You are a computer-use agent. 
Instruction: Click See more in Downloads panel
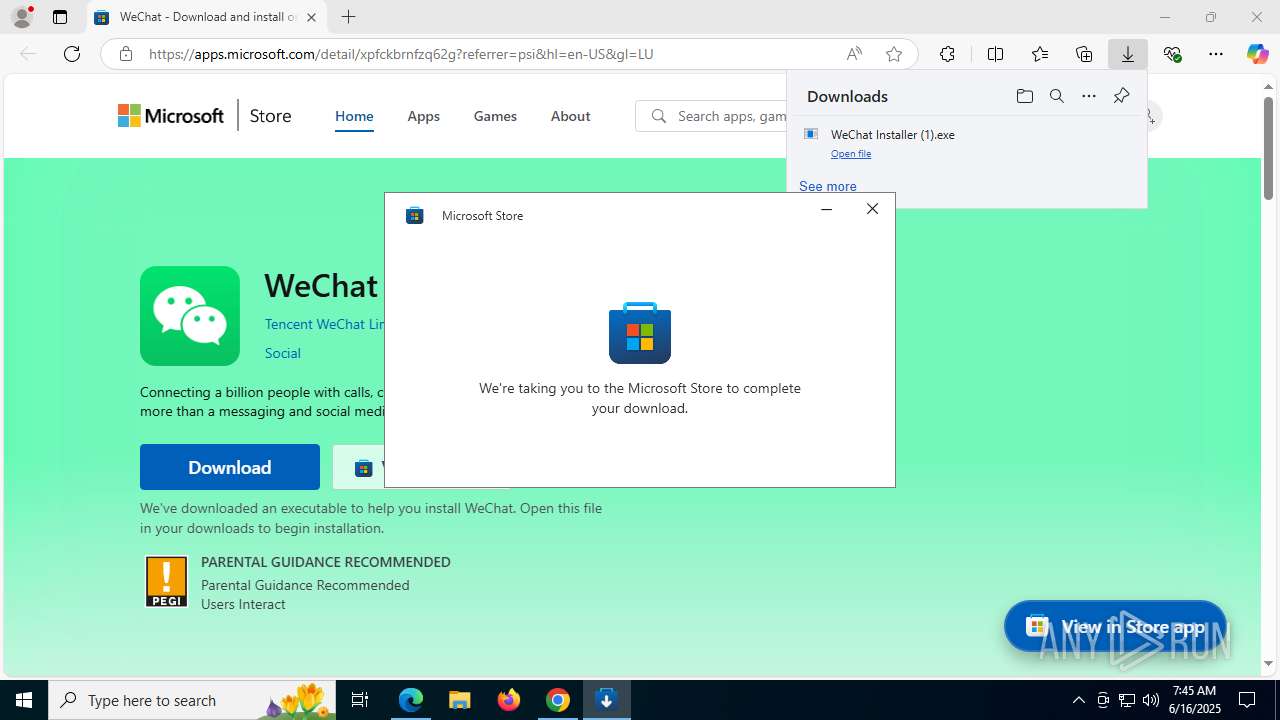click(x=828, y=186)
